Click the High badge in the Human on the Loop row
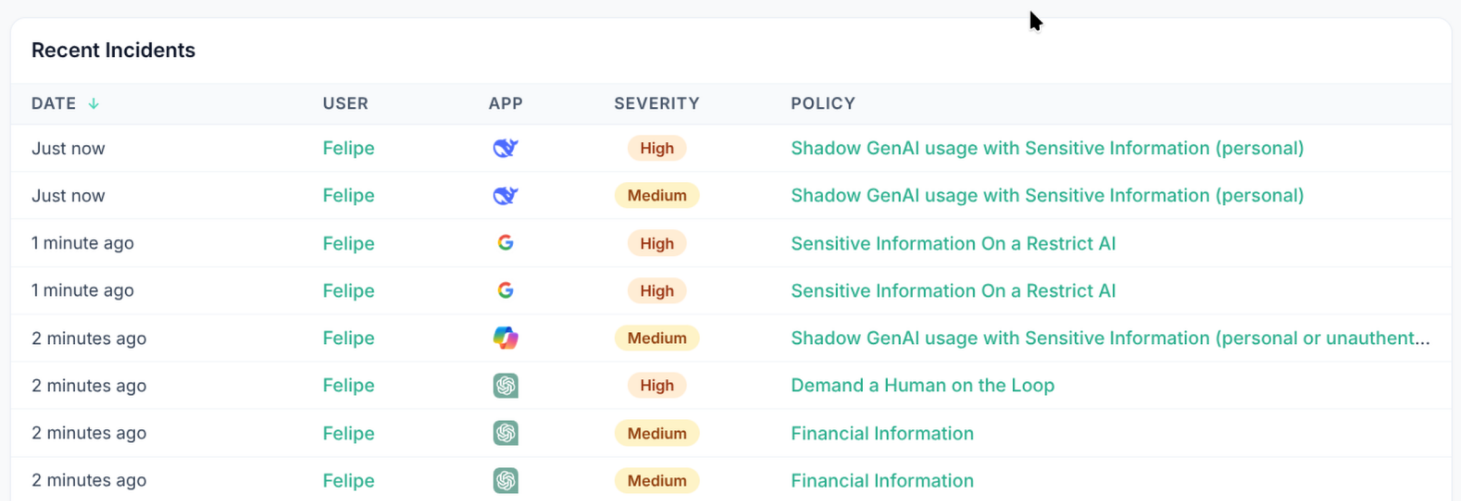This screenshot has width=1461, height=501. [657, 386]
